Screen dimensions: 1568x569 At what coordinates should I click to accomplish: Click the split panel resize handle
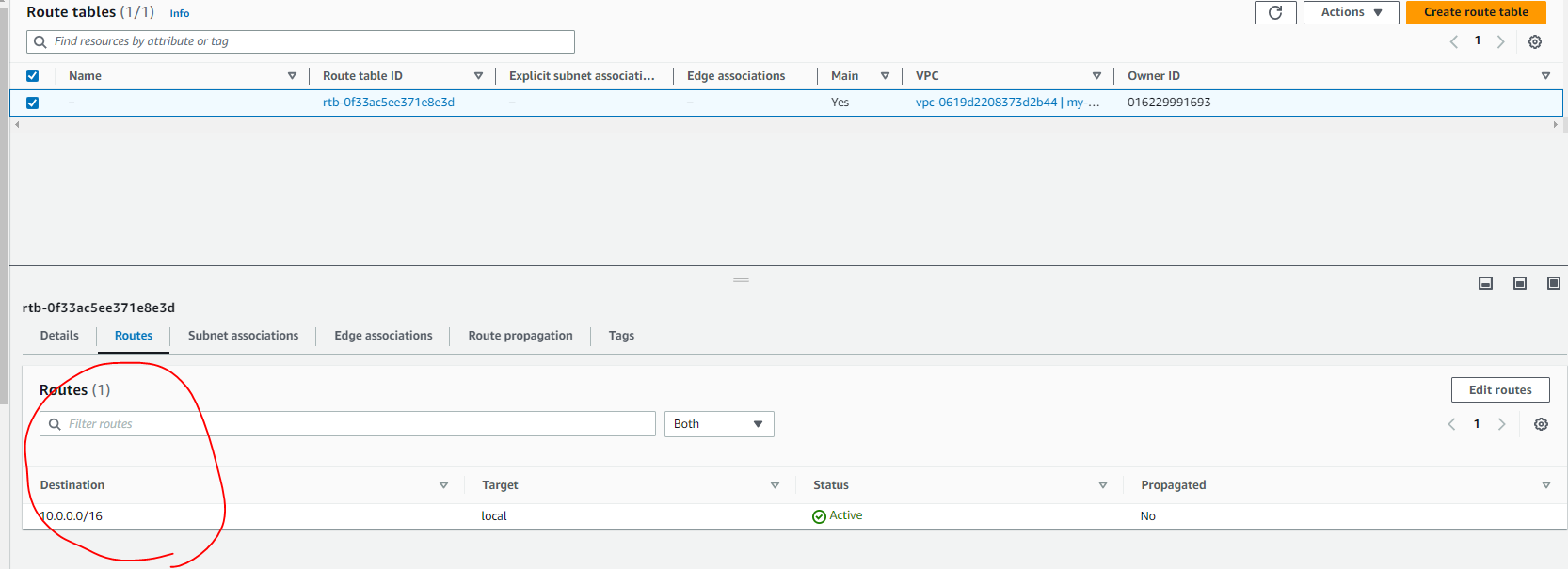tap(741, 280)
